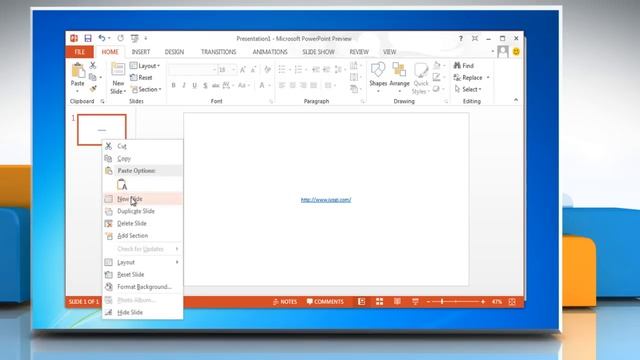Click the Shapes icon in Drawing group
Viewport: 640px width, 360px height.
pyautogui.click(x=378, y=70)
